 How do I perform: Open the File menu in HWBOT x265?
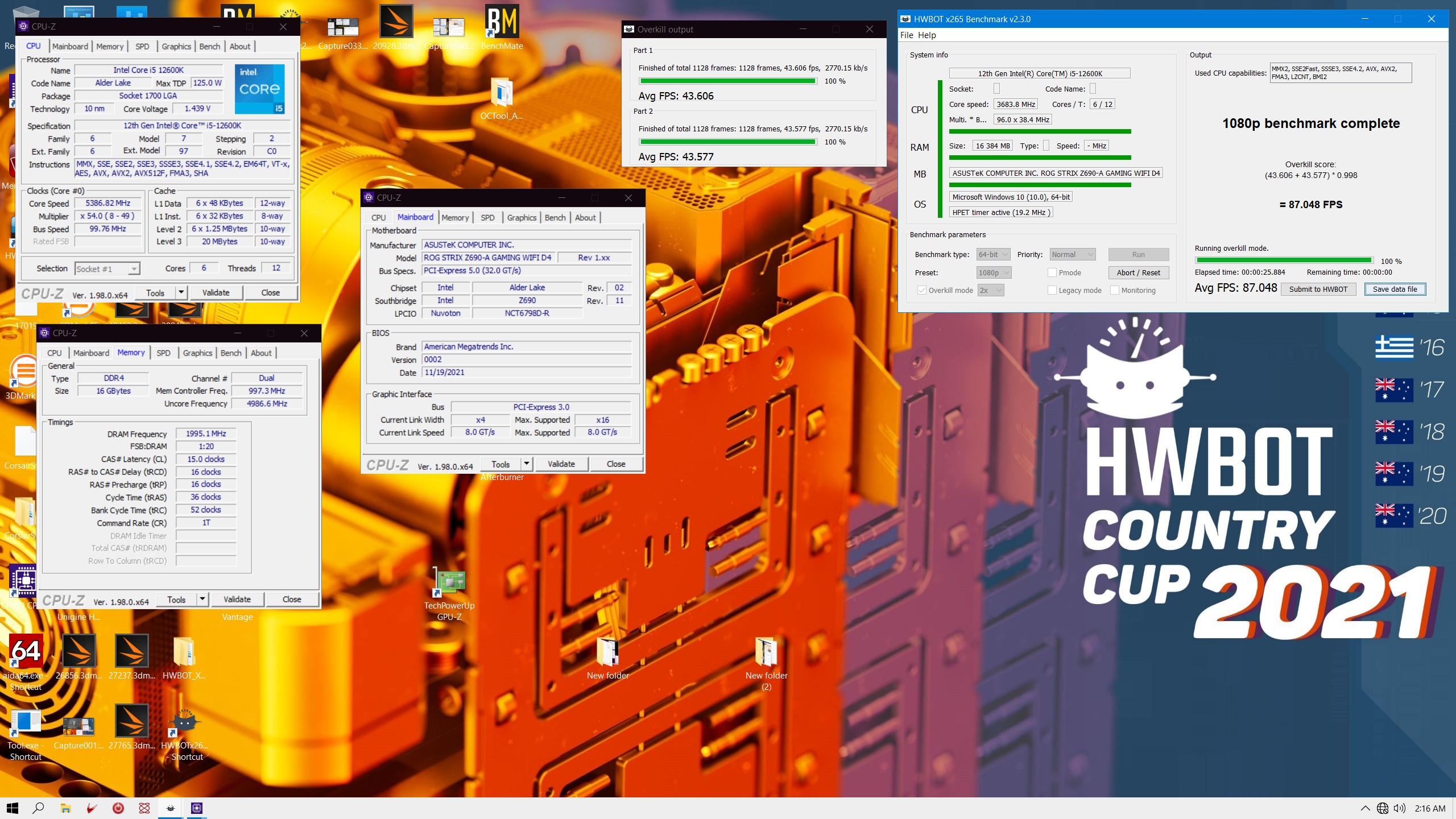coord(907,35)
